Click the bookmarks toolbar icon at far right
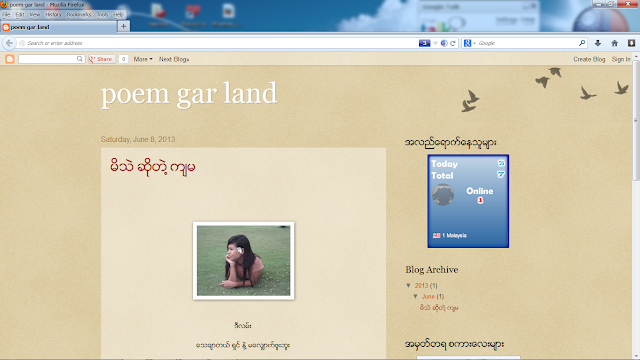This screenshot has width=640, height=360. tap(631, 43)
